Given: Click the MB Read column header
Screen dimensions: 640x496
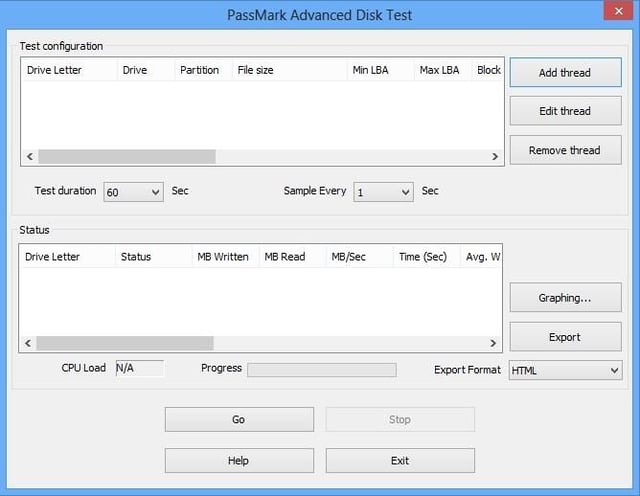Looking at the screenshot, I should (x=293, y=257).
